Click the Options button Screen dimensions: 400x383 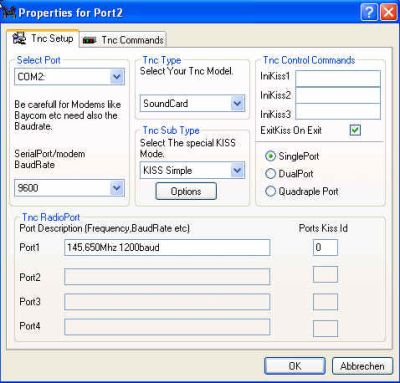(x=186, y=191)
